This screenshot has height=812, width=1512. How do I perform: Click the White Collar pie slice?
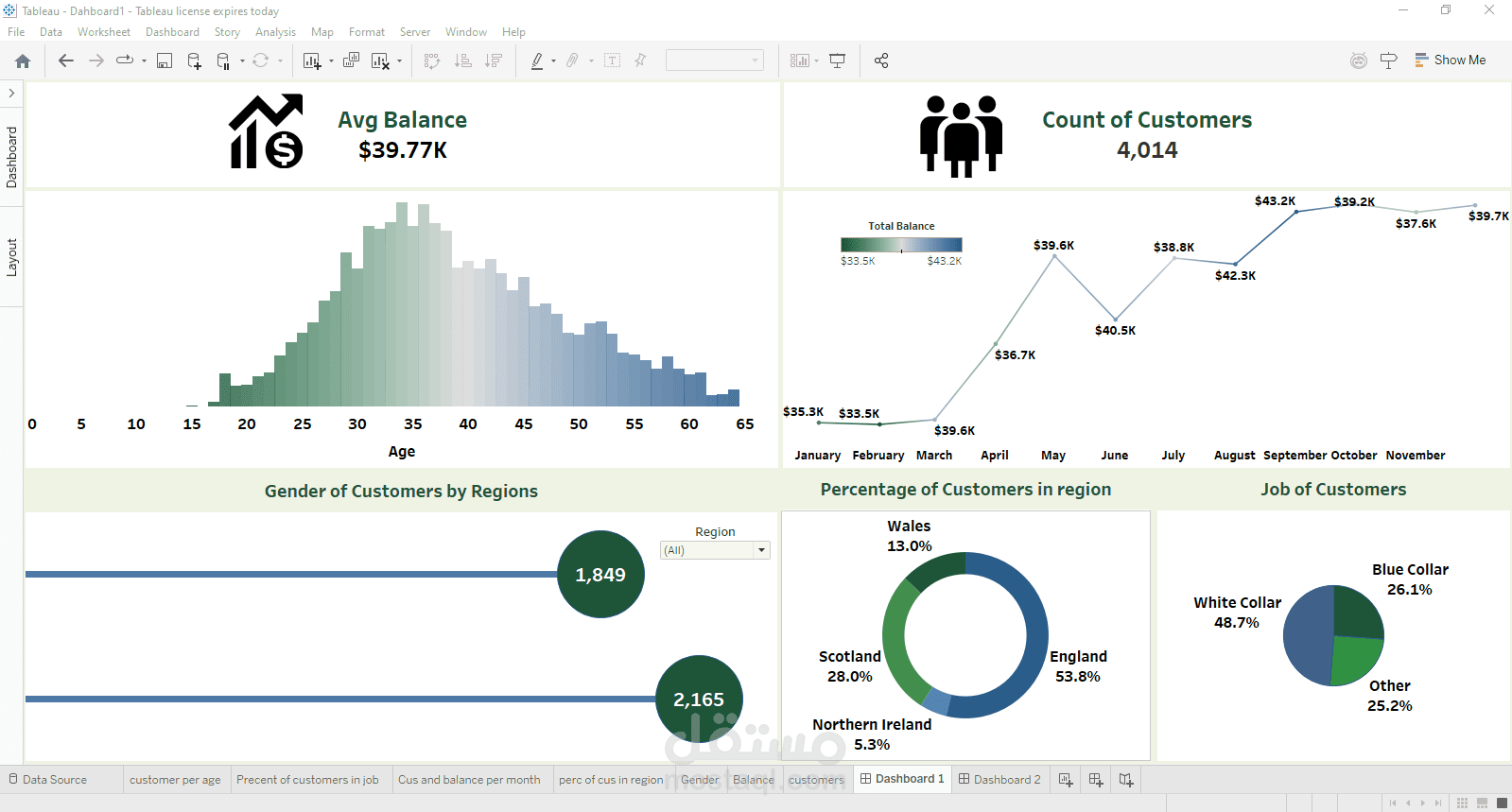coord(1307,635)
